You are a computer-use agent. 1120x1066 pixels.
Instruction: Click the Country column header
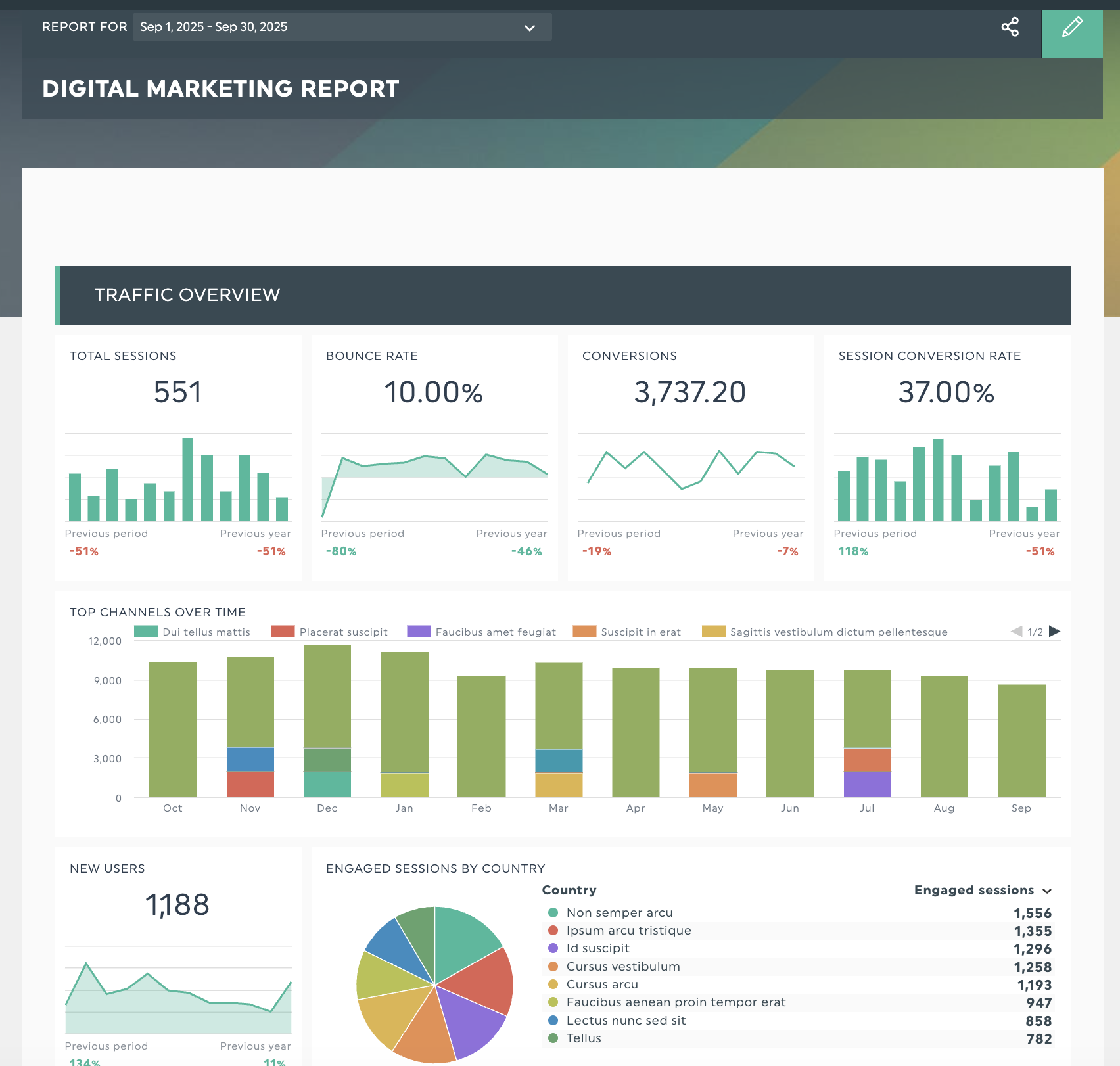click(569, 891)
